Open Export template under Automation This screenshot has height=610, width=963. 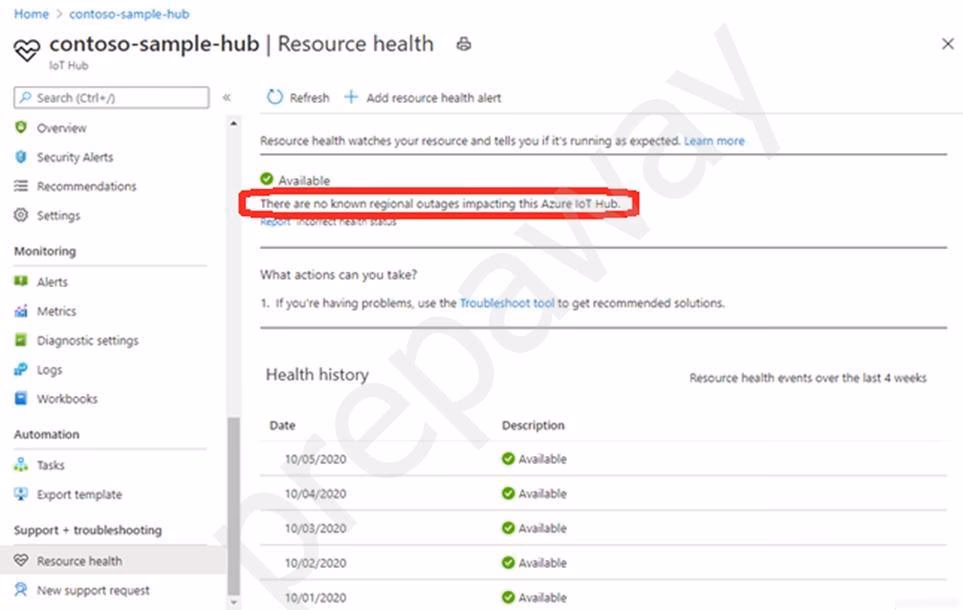(x=79, y=495)
